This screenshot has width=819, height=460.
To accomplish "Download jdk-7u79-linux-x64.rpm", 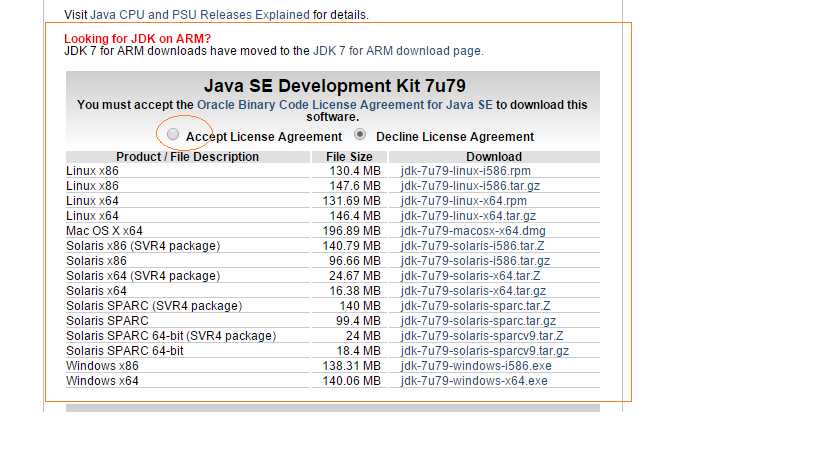I will coord(464,201).
